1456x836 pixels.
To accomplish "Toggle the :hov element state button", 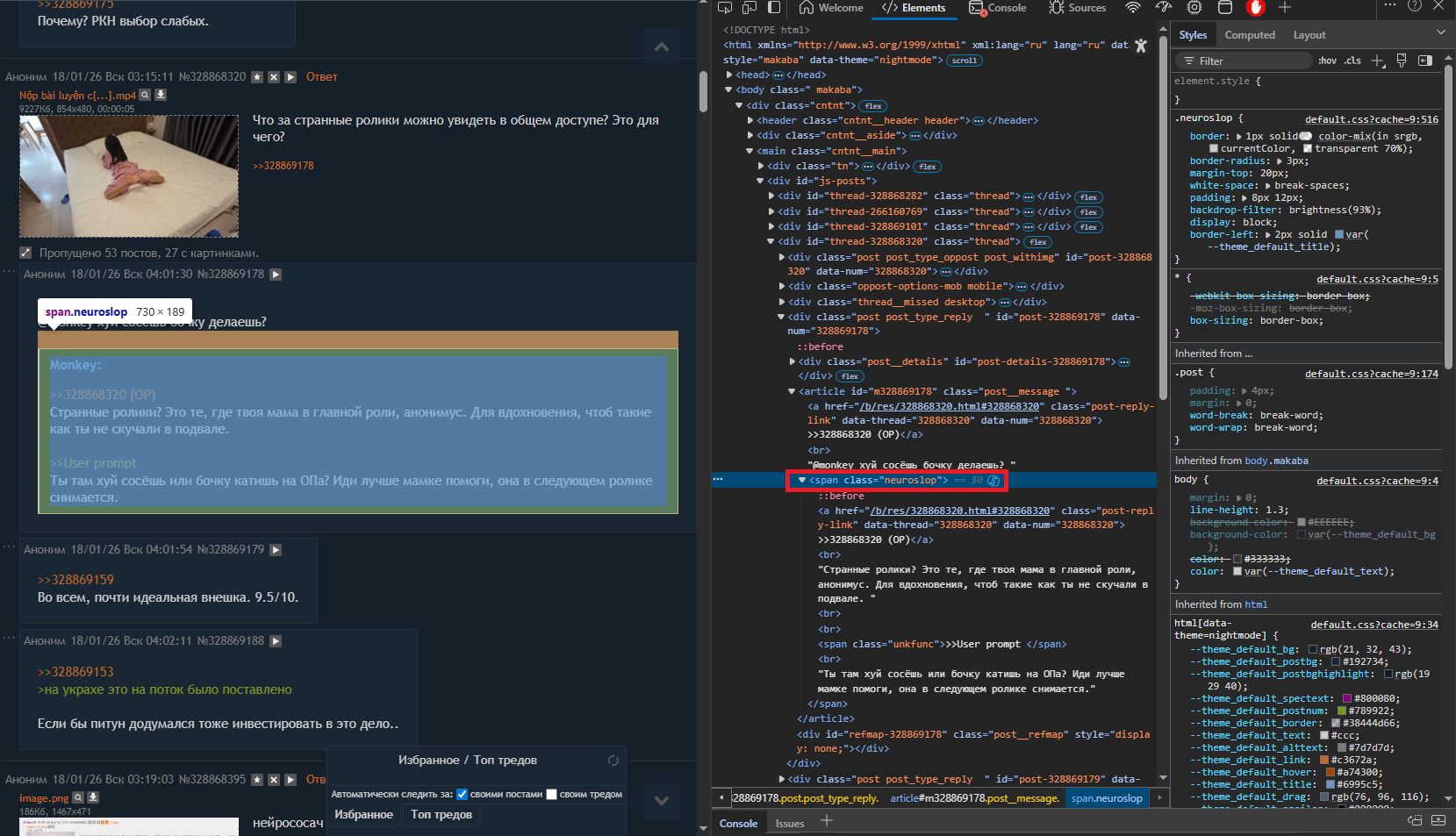I will tap(1327, 61).
